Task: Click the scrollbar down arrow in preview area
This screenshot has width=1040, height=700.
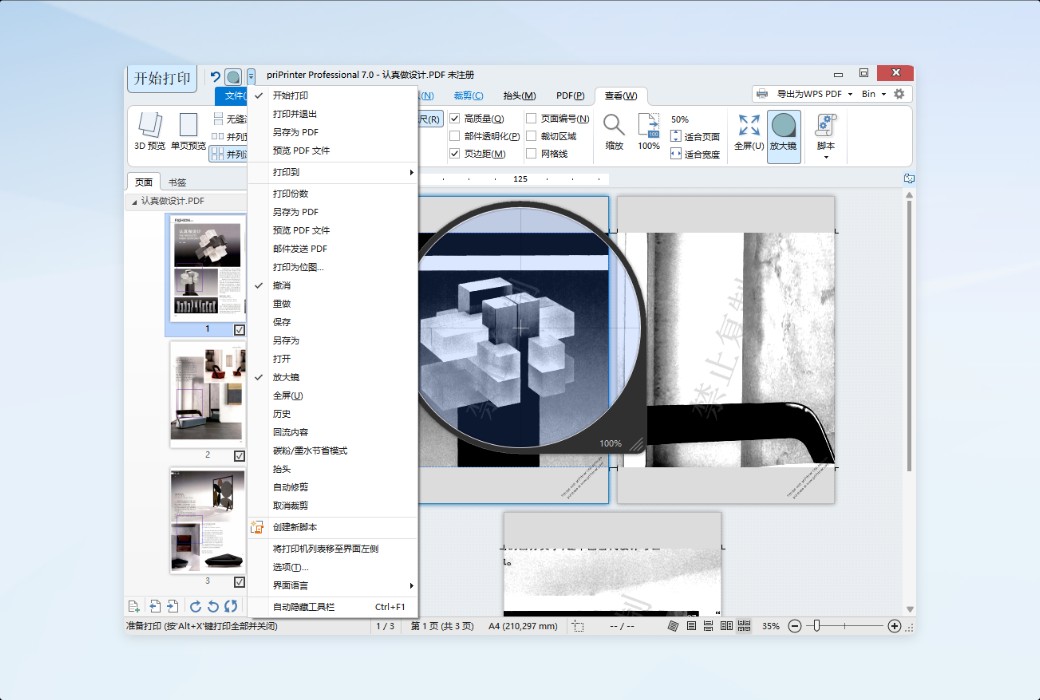Action: (909, 609)
